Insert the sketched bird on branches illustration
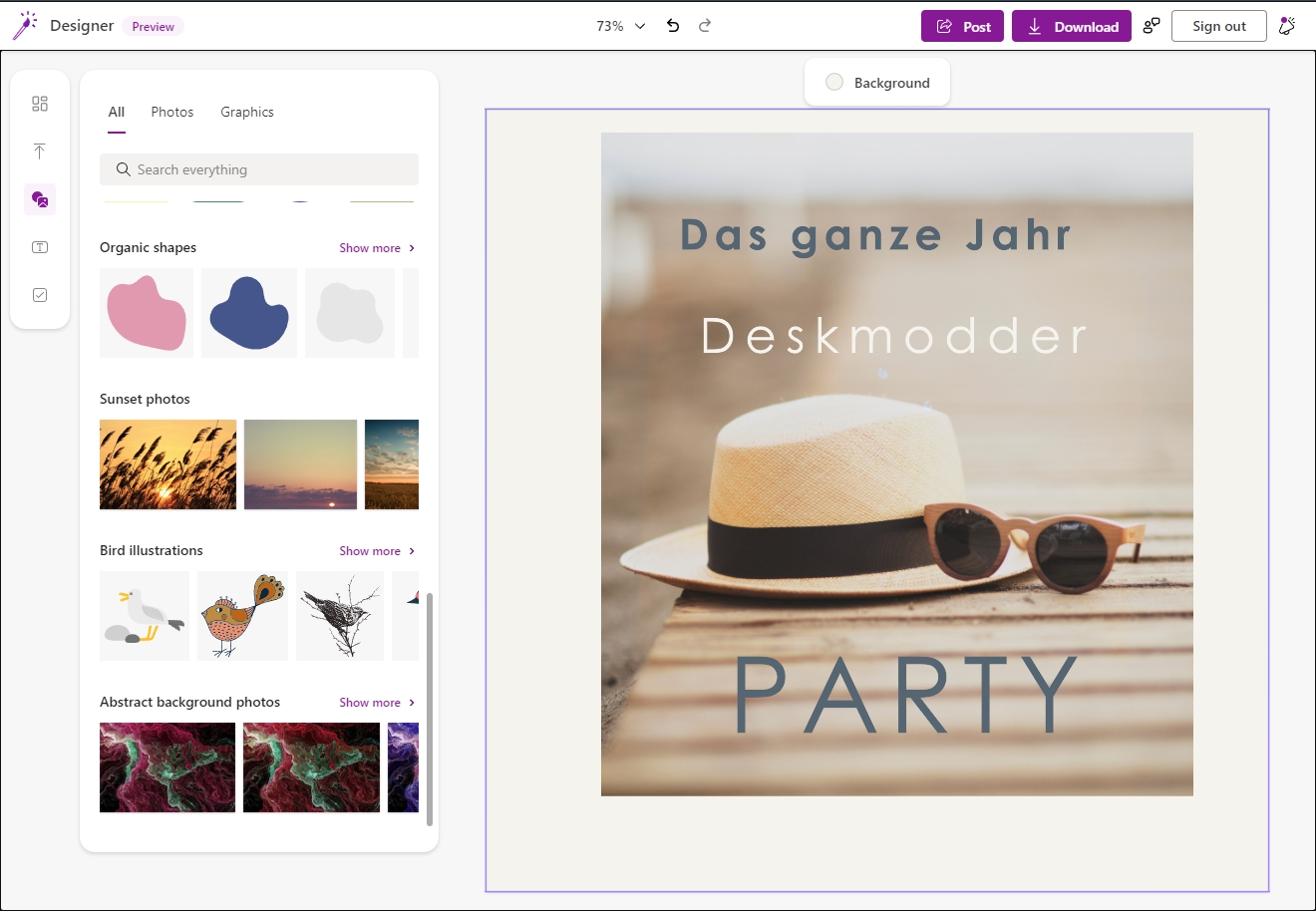 pos(340,616)
